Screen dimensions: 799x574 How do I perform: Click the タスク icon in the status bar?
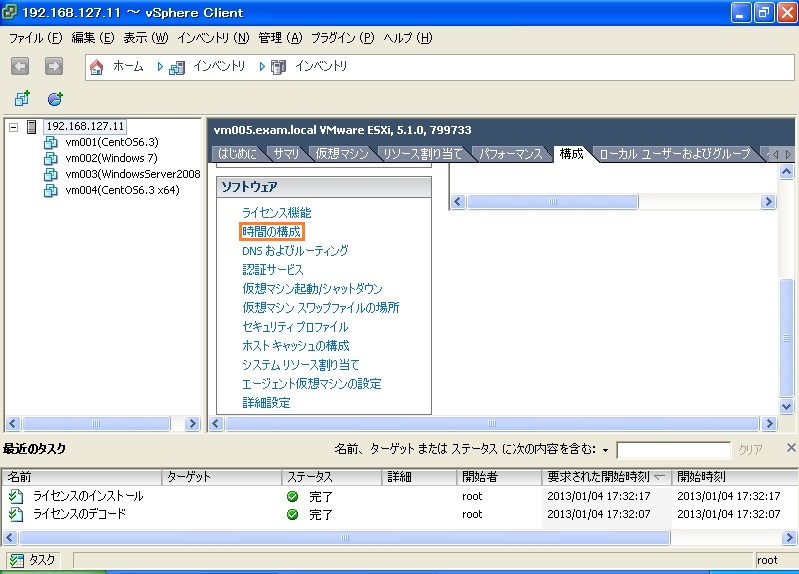coord(16,560)
